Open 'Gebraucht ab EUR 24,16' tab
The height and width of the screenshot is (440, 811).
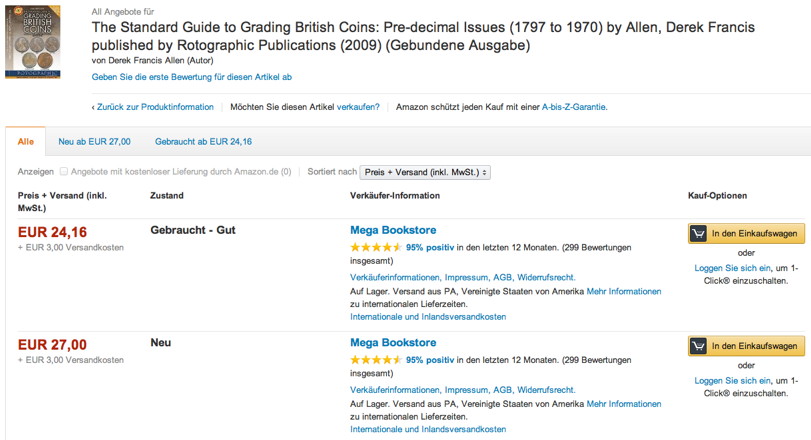[203, 142]
